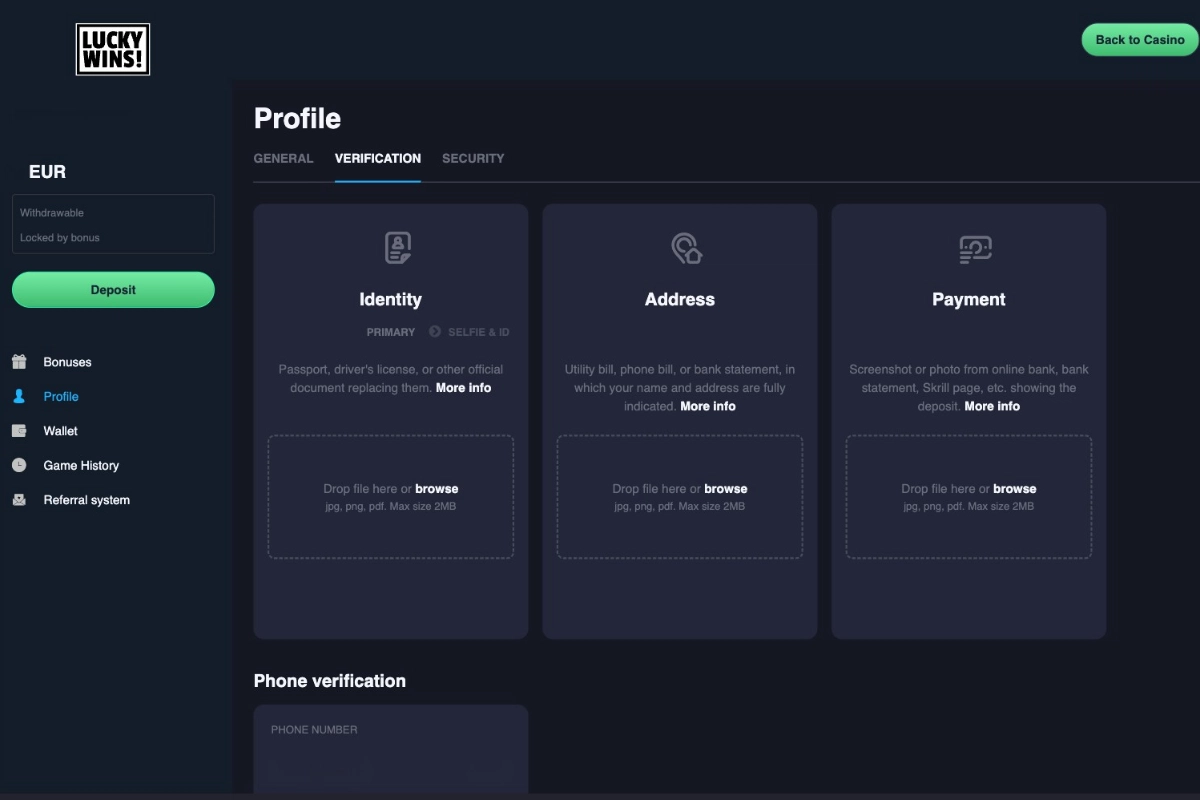Open Wallet in the sidebar
Image resolution: width=1200 pixels, height=800 pixels.
click(60, 431)
